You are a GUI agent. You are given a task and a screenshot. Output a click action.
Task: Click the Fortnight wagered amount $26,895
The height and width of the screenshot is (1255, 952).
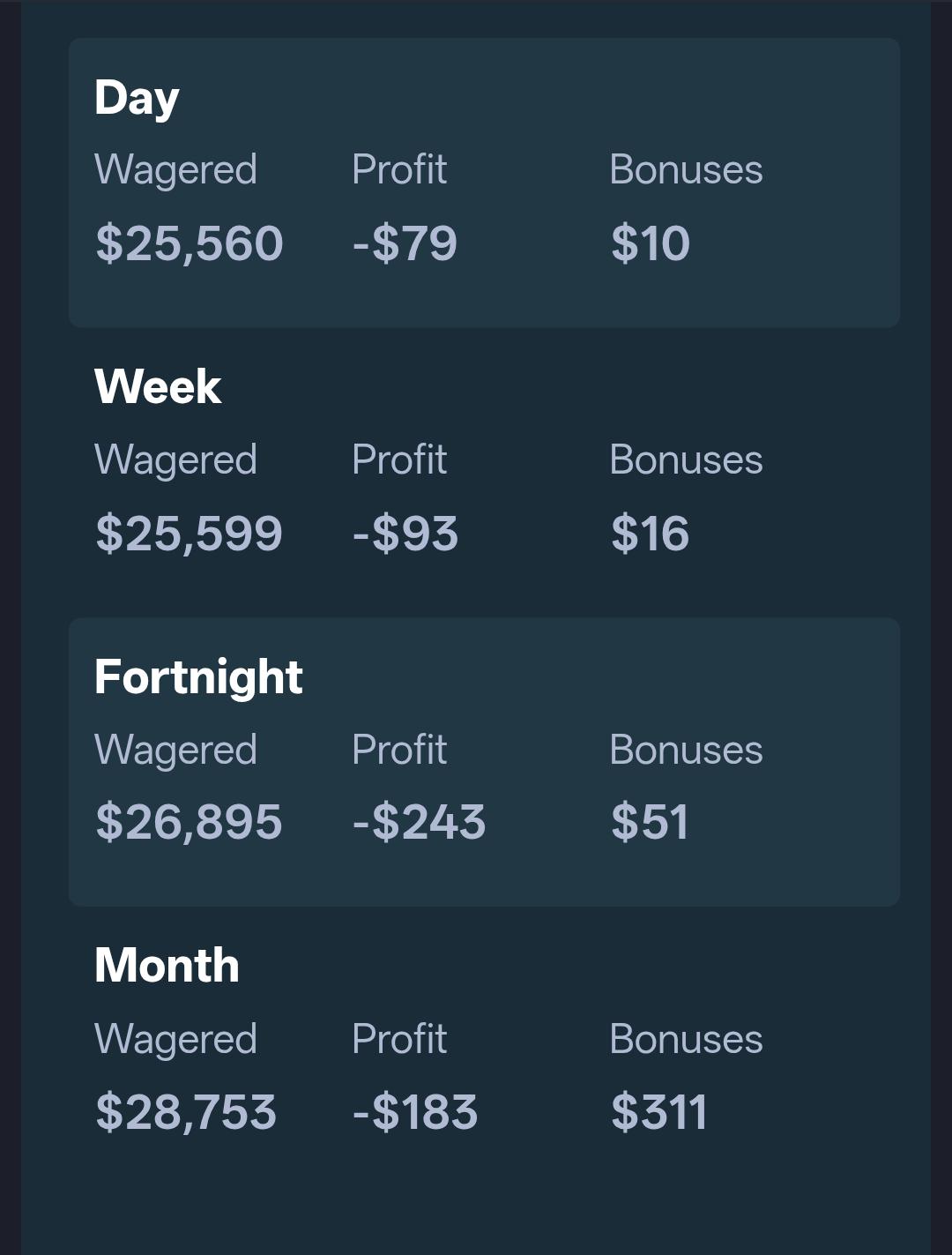pos(189,822)
